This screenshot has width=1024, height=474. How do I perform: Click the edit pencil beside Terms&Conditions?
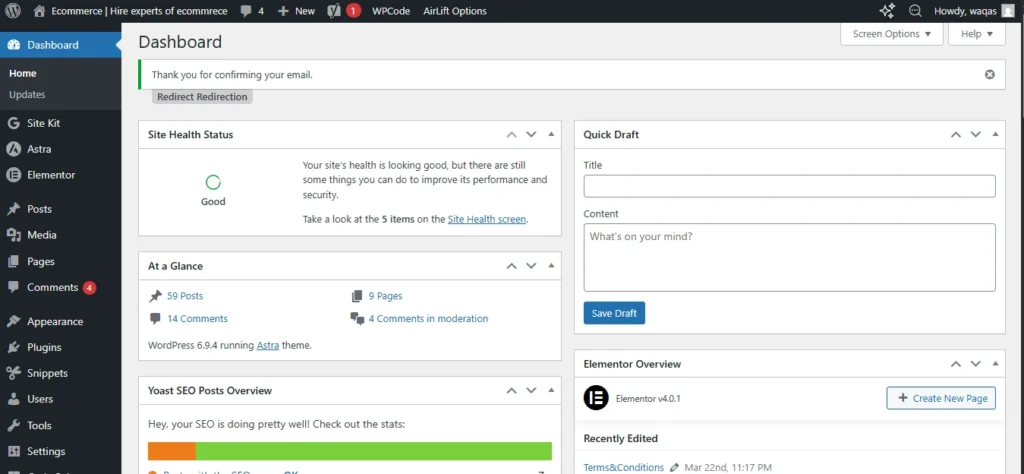[x=674, y=467]
